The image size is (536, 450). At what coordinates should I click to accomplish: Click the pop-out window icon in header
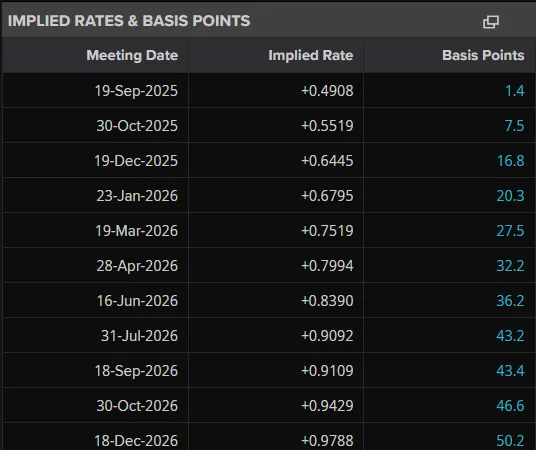click(491, 22)
